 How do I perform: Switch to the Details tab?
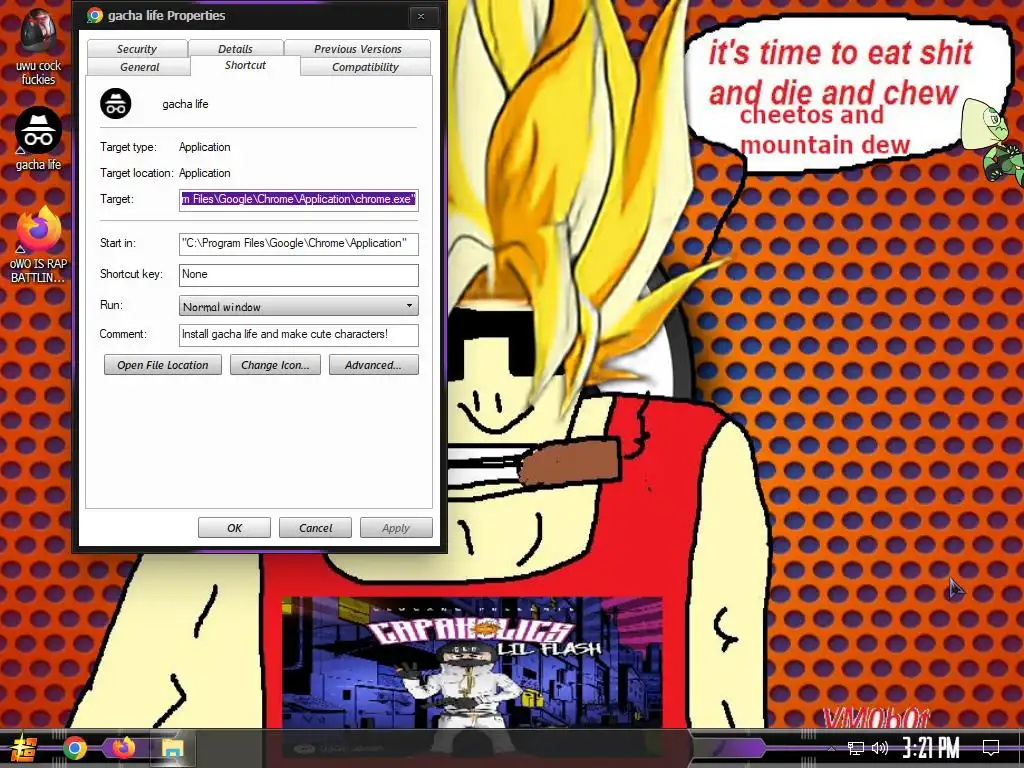click(x=235, y=49)
